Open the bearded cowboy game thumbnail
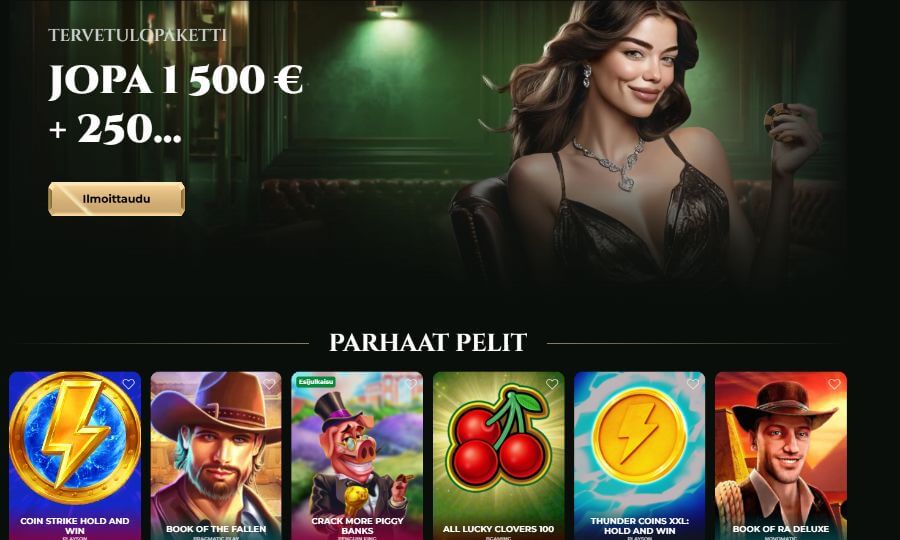The width and height of the screenshot is (900, 540). pyautogui.click(x=216, y=450)
